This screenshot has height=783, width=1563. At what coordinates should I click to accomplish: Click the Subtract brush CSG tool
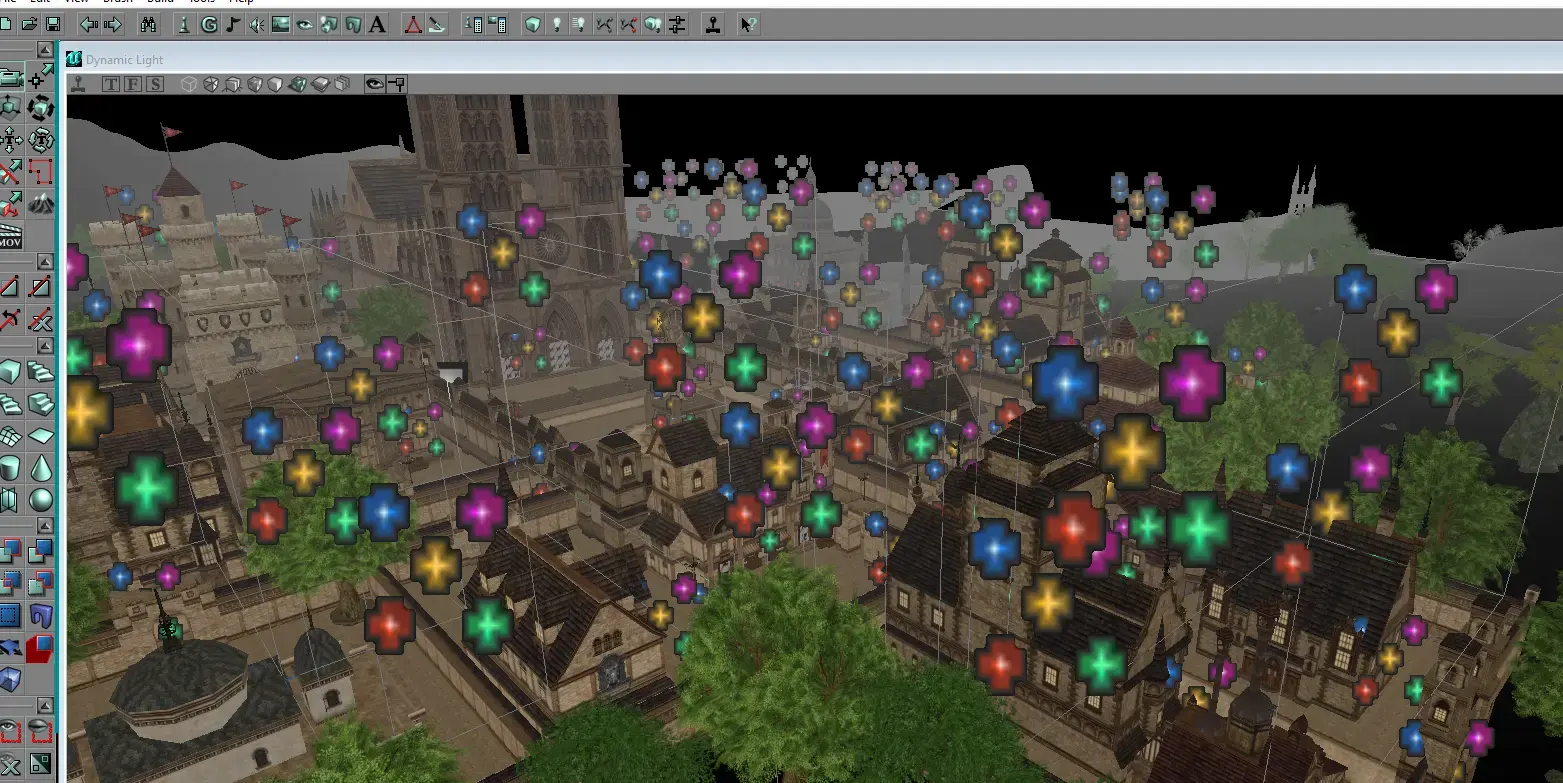tap(41, 551)
